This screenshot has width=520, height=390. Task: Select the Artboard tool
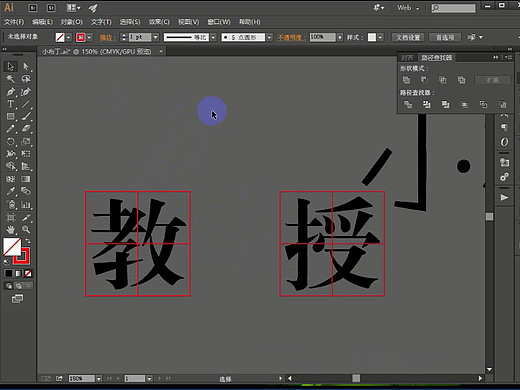coord(11,217)
